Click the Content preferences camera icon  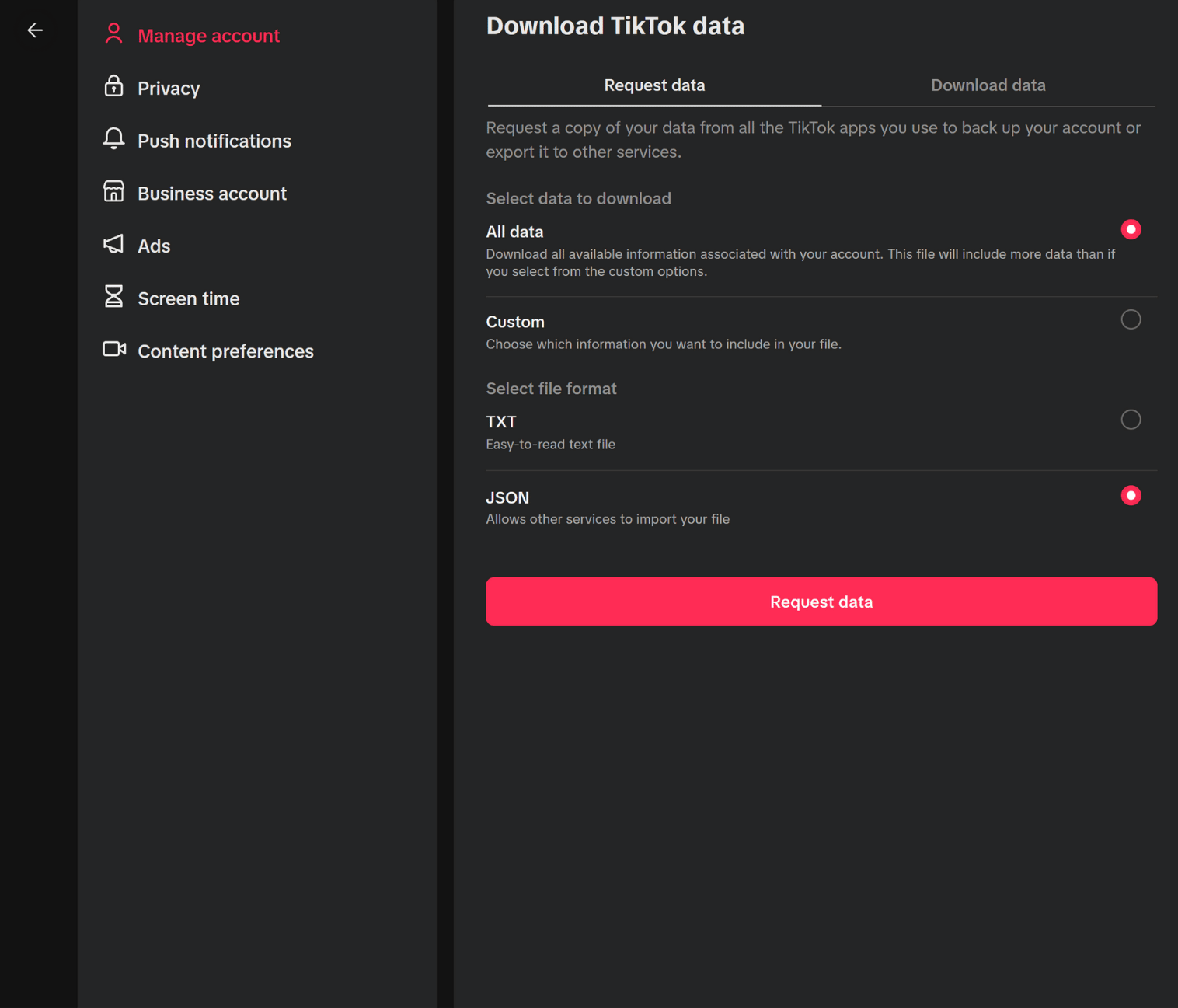(x=113, y=349)
